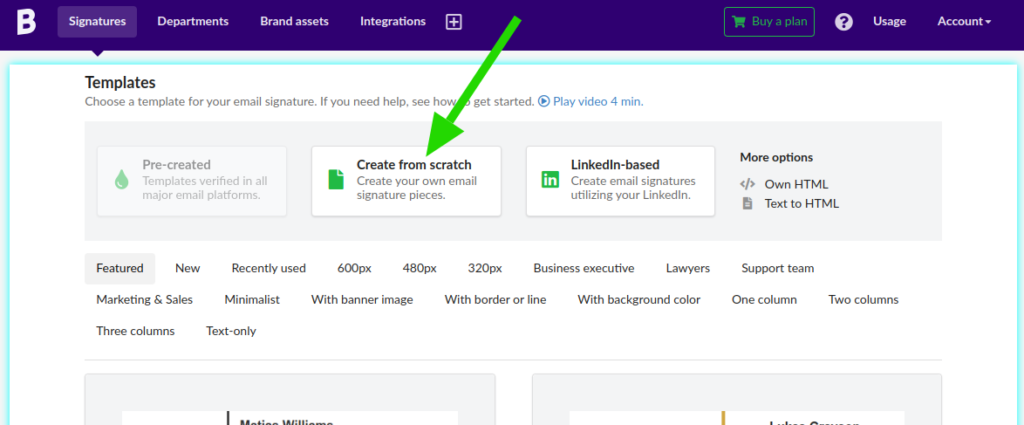Click the LinkedIn logo icon

click(x=550, y=180)
